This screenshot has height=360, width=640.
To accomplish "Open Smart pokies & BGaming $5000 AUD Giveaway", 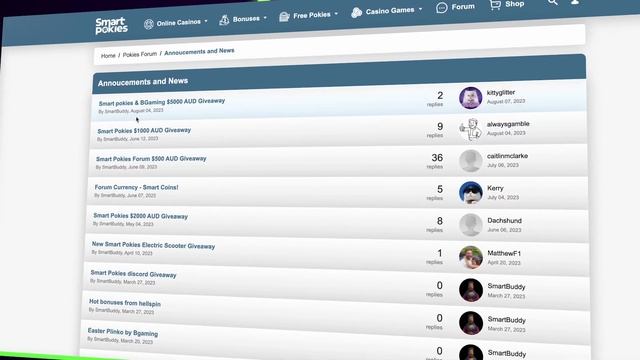I will pyautogui.click(x=162, y=102).
